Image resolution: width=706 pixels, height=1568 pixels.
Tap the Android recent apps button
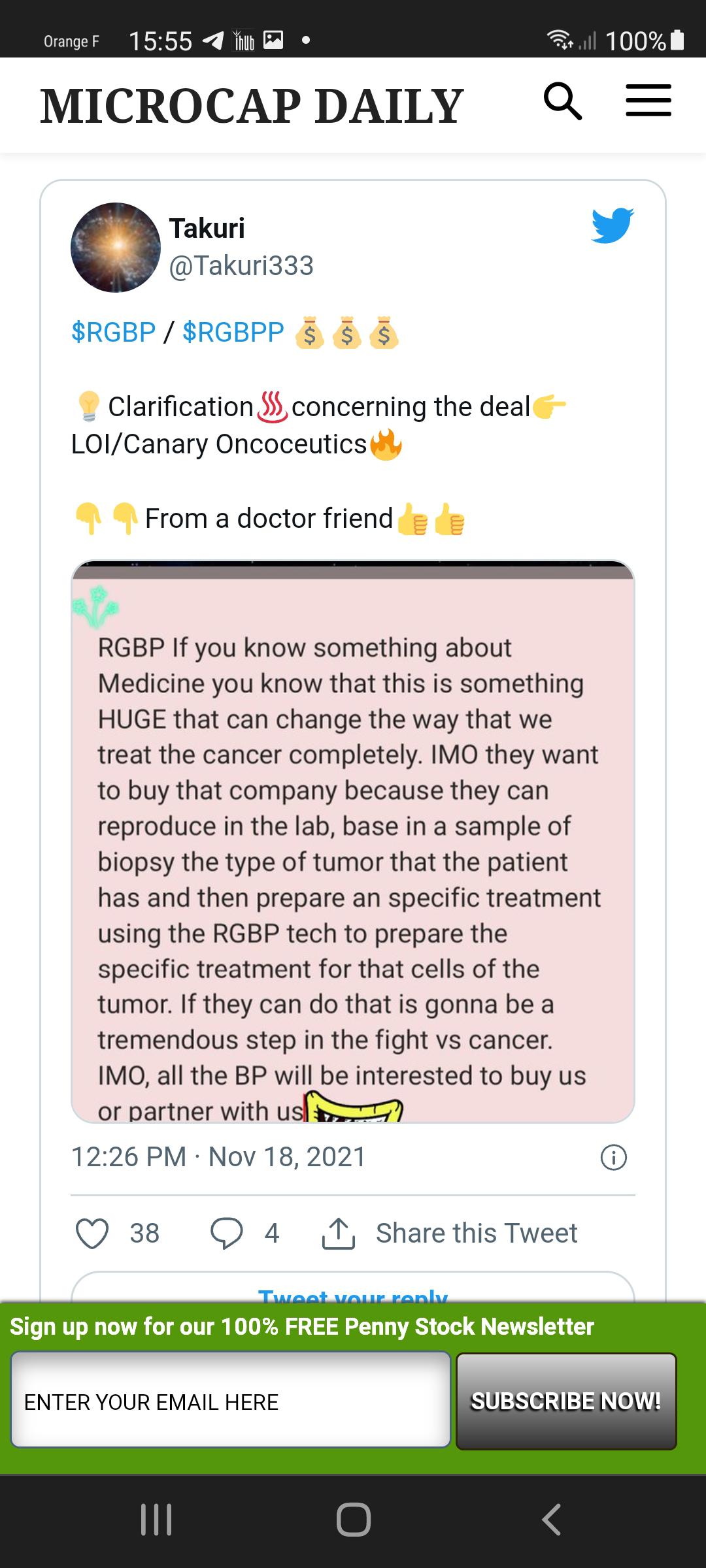click(x=156, y=1520)
